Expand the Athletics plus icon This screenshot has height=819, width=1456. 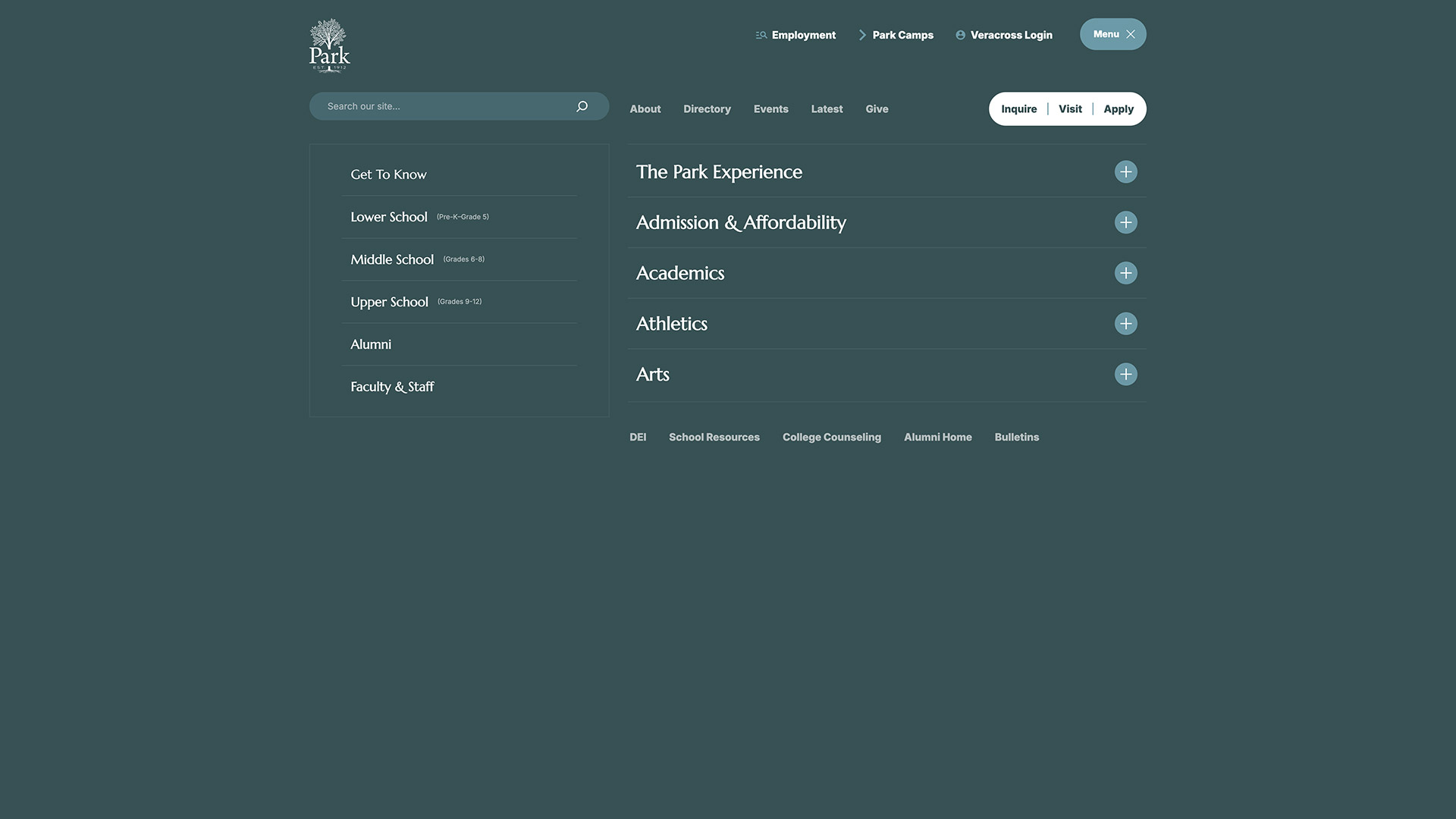pos(1125,324)
